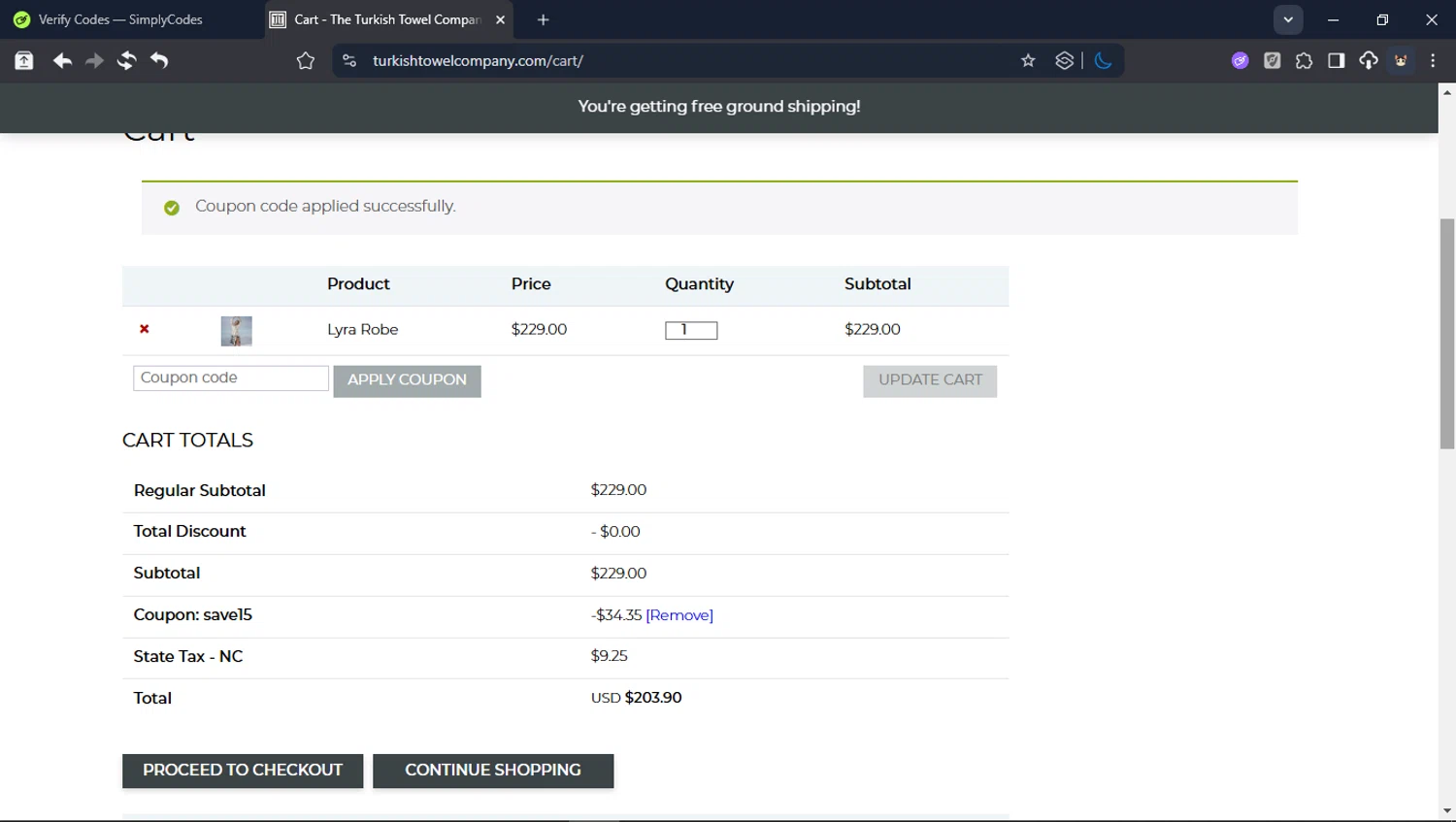Click the Regular Subtotal value $229.00
The image size is (1456, 822).
tap(618, 490)
